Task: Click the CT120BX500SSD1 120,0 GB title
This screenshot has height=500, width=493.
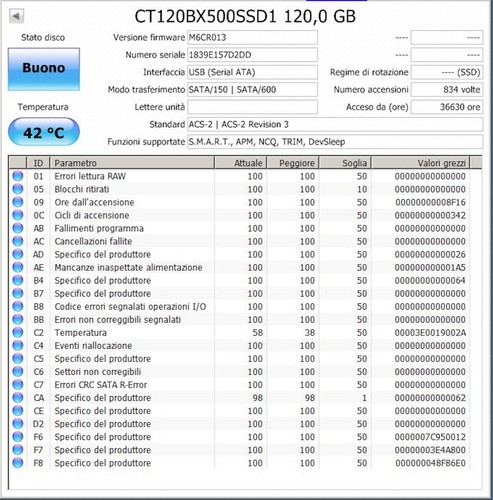Action: (x=245, y=16)
